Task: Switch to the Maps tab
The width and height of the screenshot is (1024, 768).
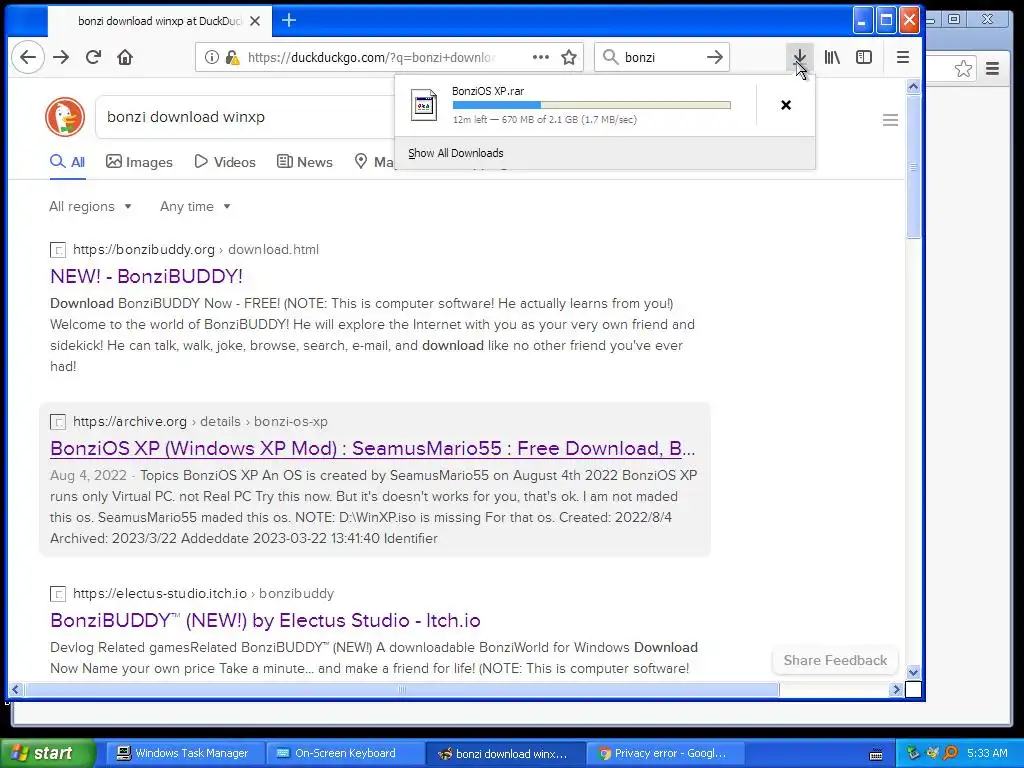Action: (374, 162)
